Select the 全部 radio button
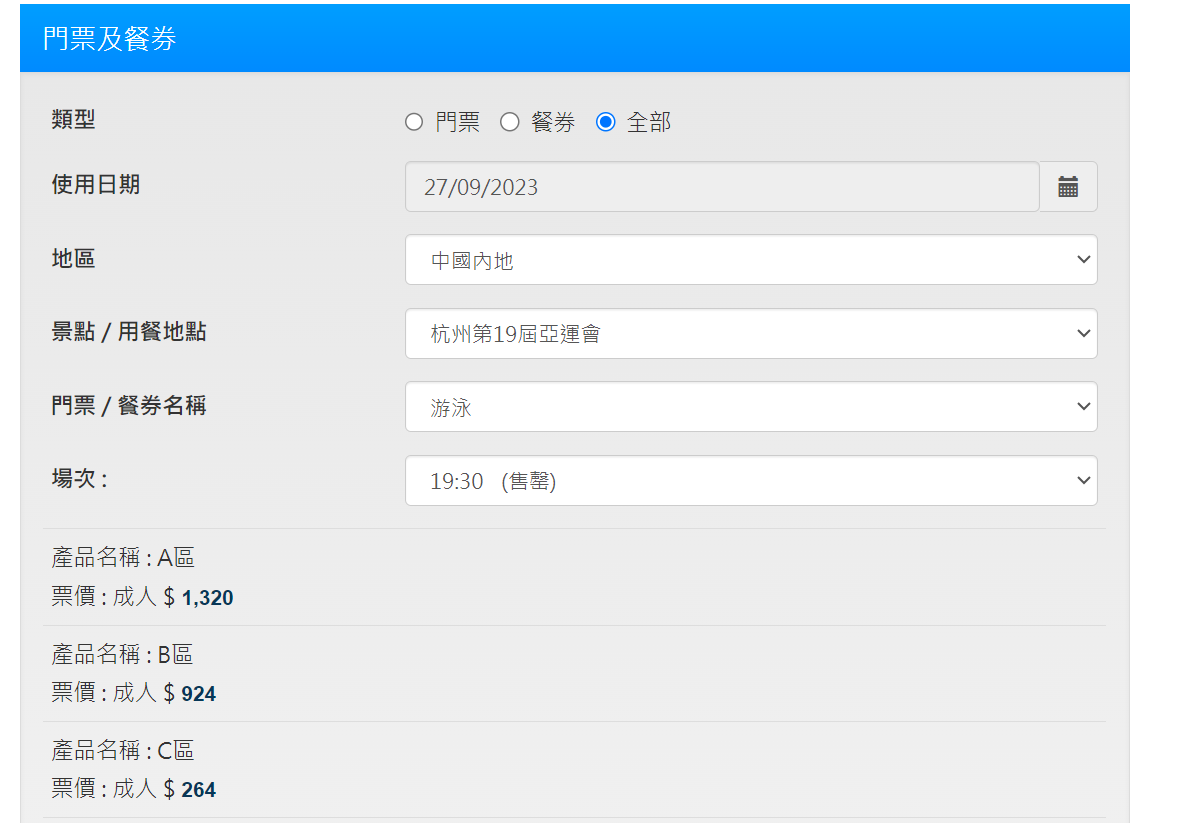Screen dimensions: 1198x823 point(605,122)
